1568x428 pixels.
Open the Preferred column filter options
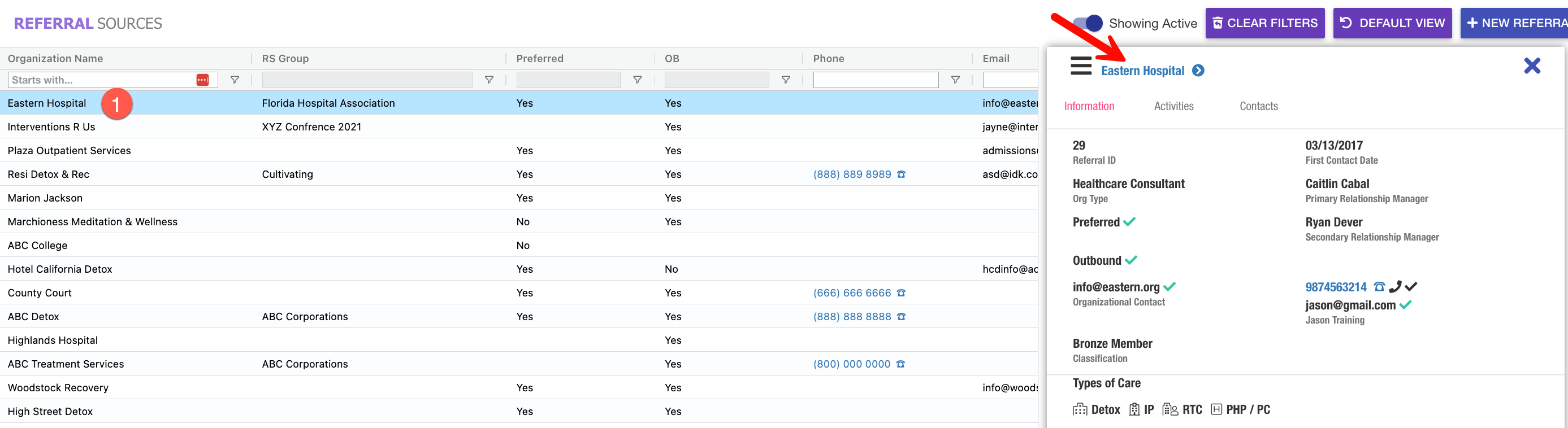click(637, 80)
